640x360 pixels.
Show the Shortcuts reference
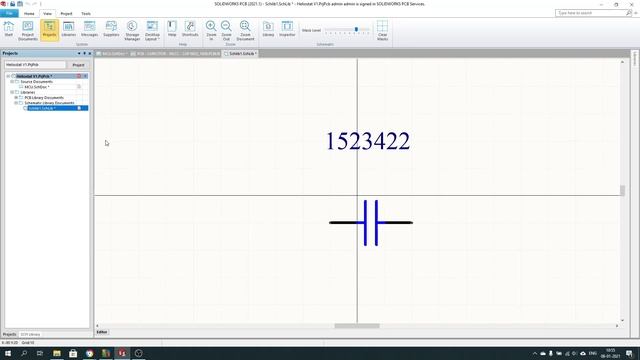tap(190, 29)
